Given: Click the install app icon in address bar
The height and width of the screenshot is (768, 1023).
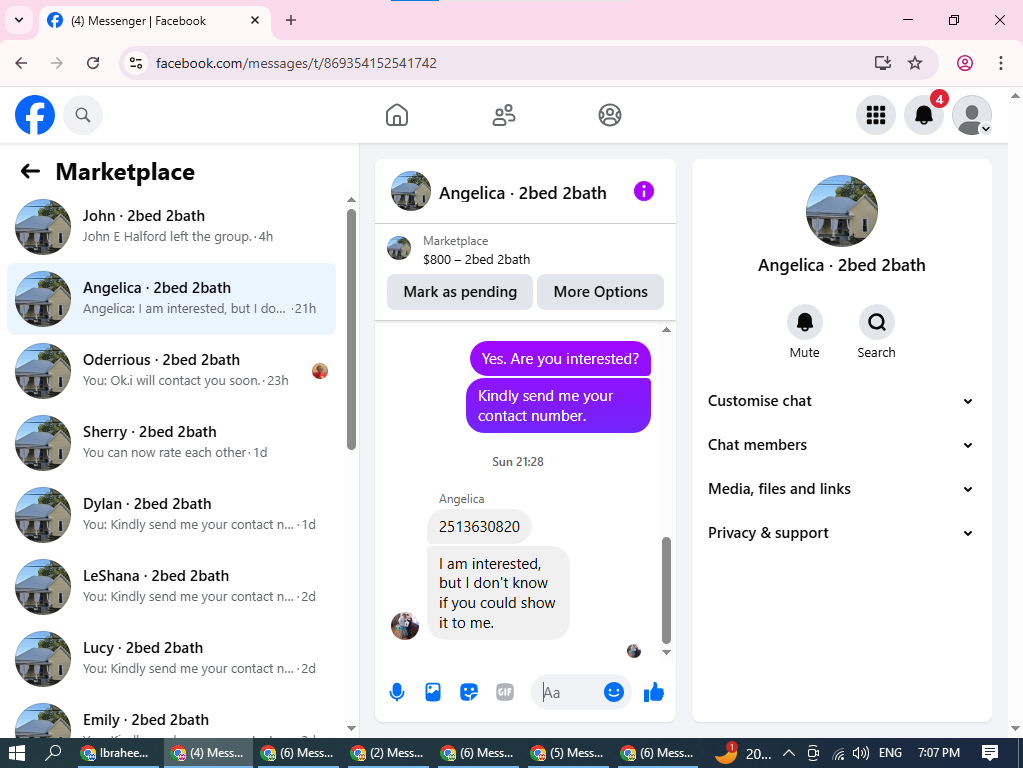Looking at the screenshot, I should (x=882, y=63).
